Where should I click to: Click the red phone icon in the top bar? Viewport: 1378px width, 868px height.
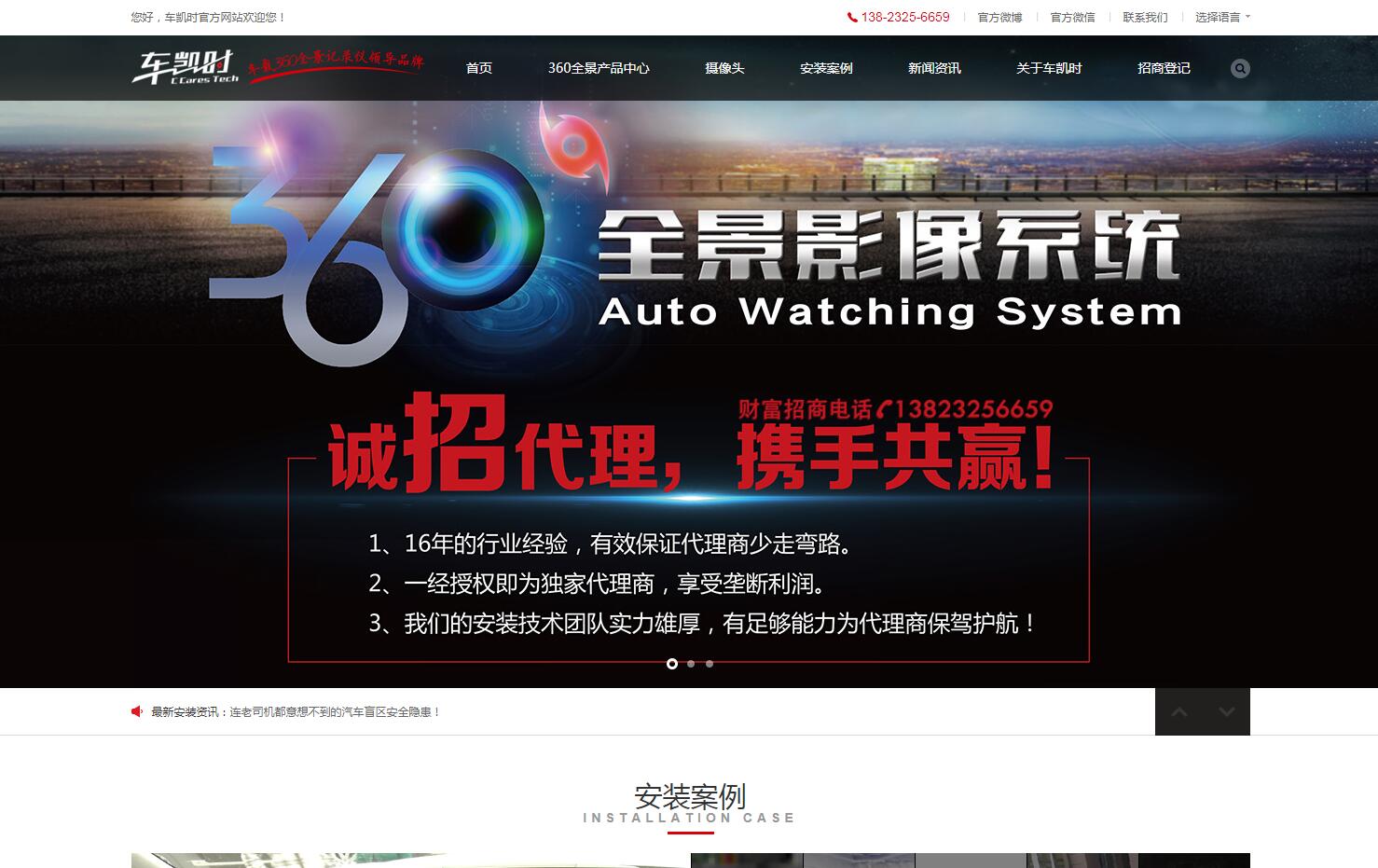tap(851, 17)
